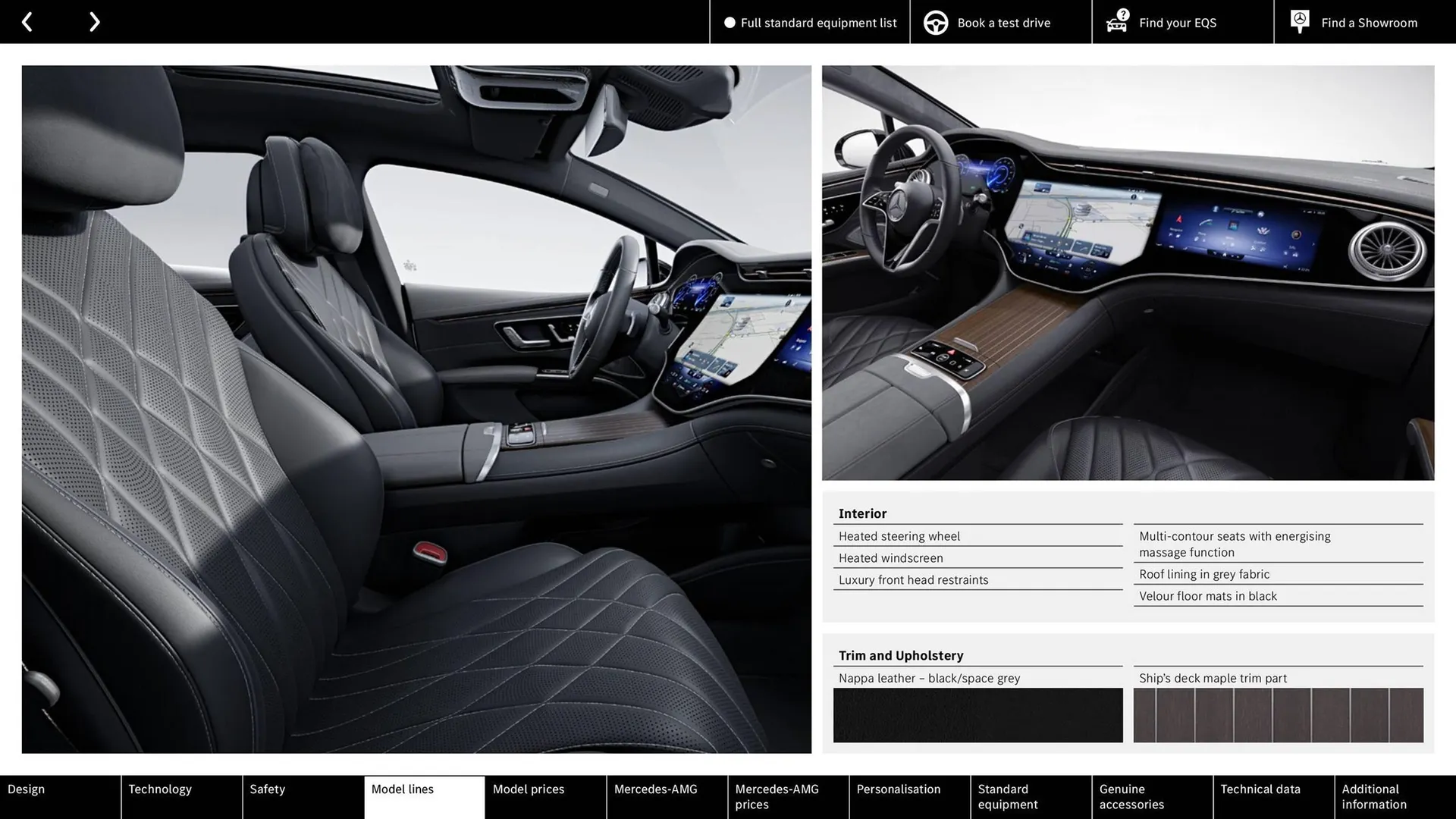
Task: Select Luxury front head restraints text
Action: coord(913,580)
